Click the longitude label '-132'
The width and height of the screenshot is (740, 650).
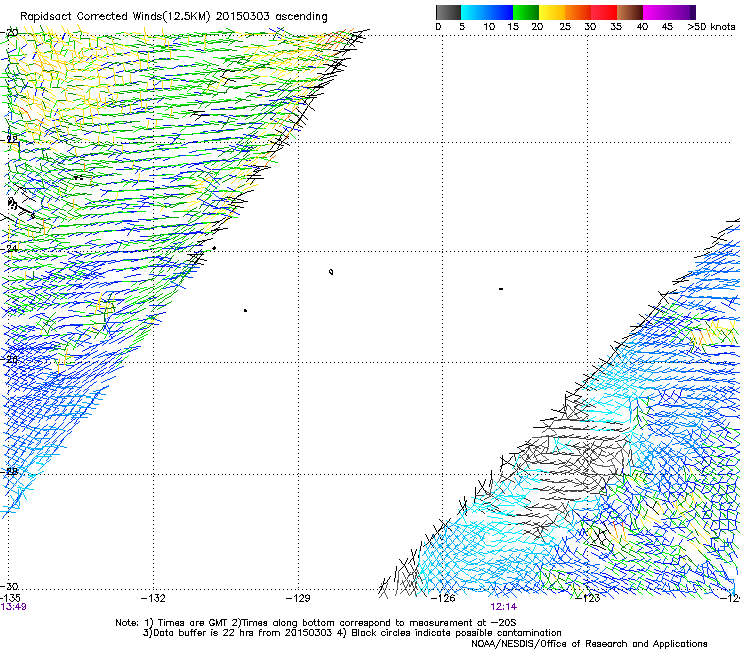tap(153, 599)
